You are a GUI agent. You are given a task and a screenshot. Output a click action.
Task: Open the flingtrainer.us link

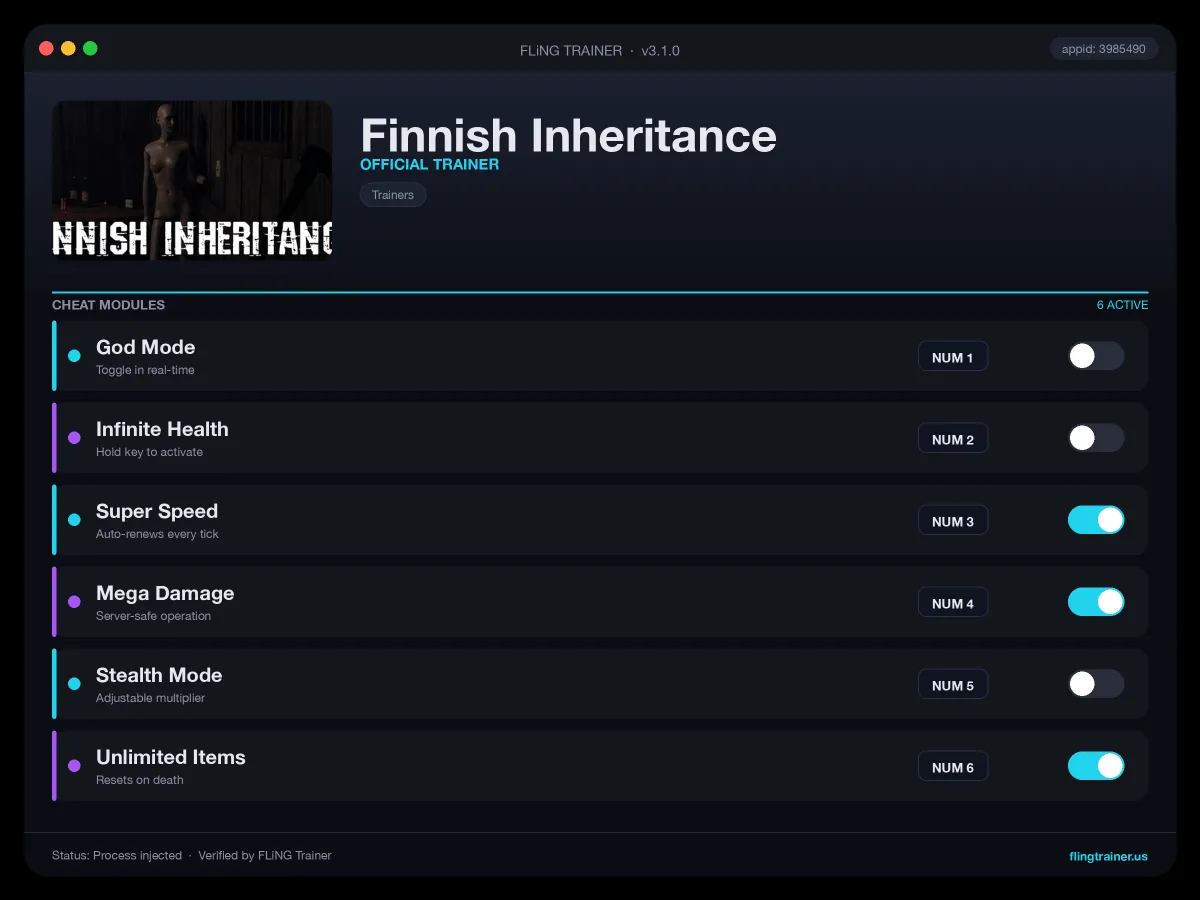(x=1108, y=856)
